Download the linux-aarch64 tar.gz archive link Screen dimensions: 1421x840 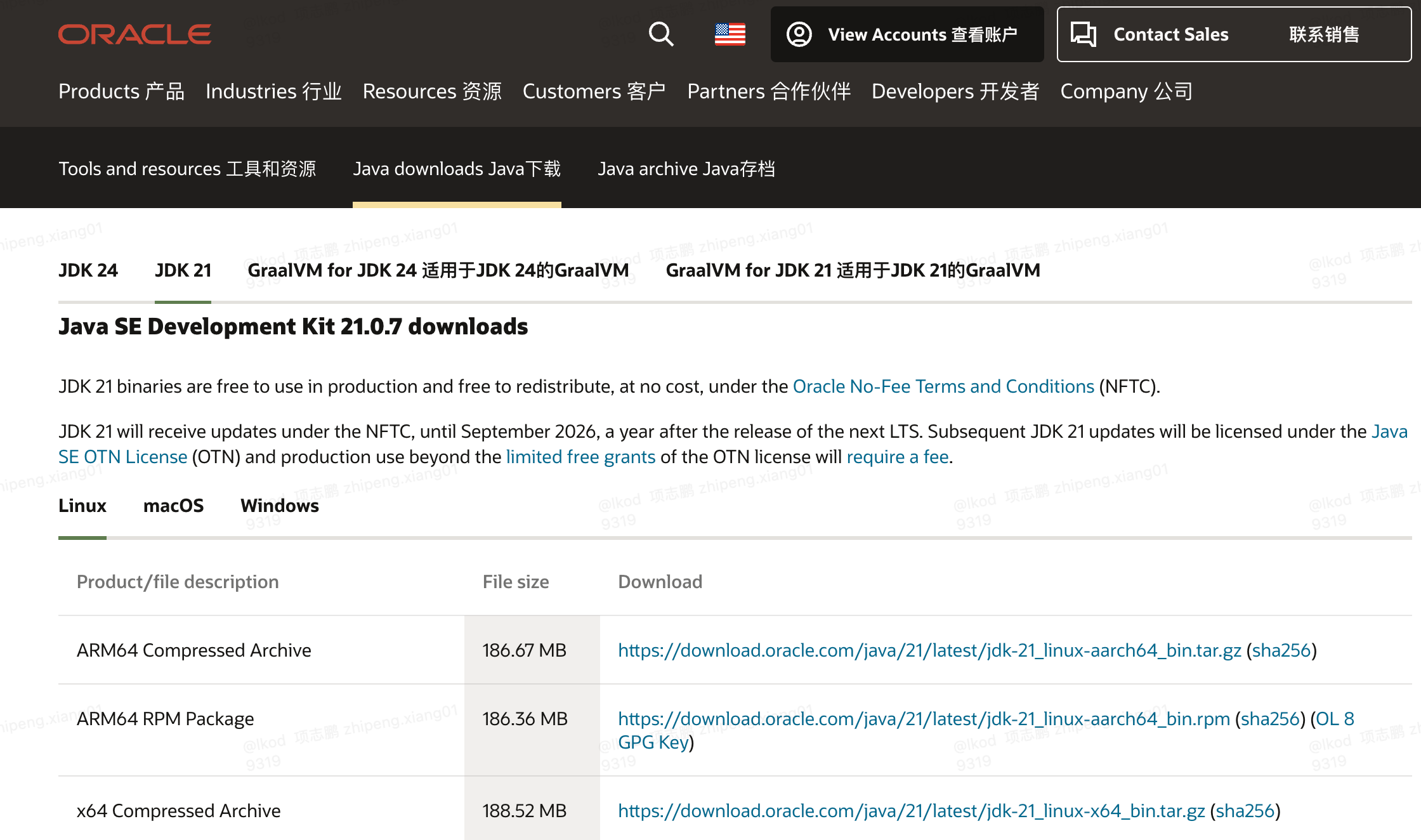pyautogui.click(x=929, y=650)
